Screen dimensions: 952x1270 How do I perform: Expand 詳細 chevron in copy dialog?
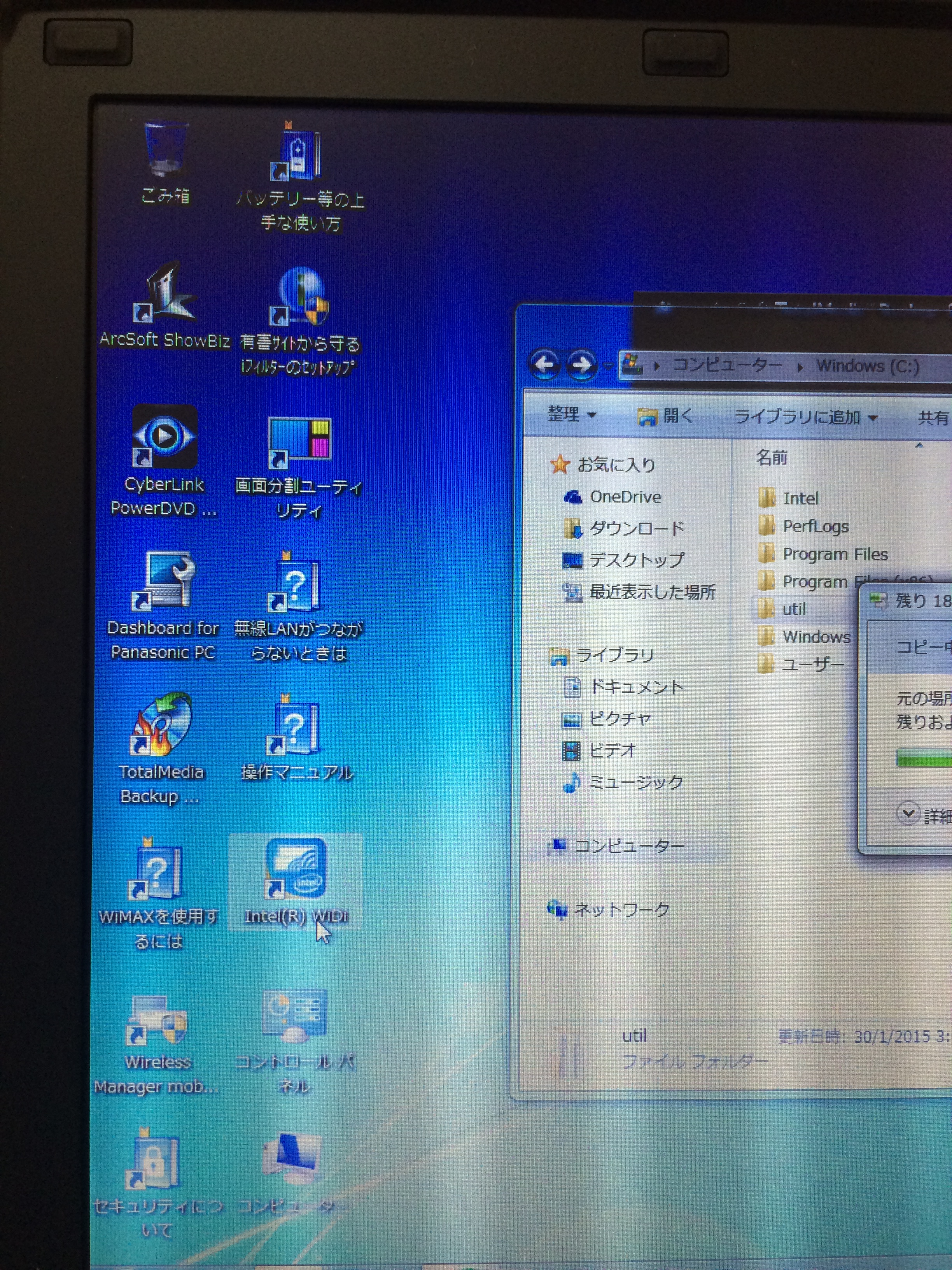[x=908, y=813]
